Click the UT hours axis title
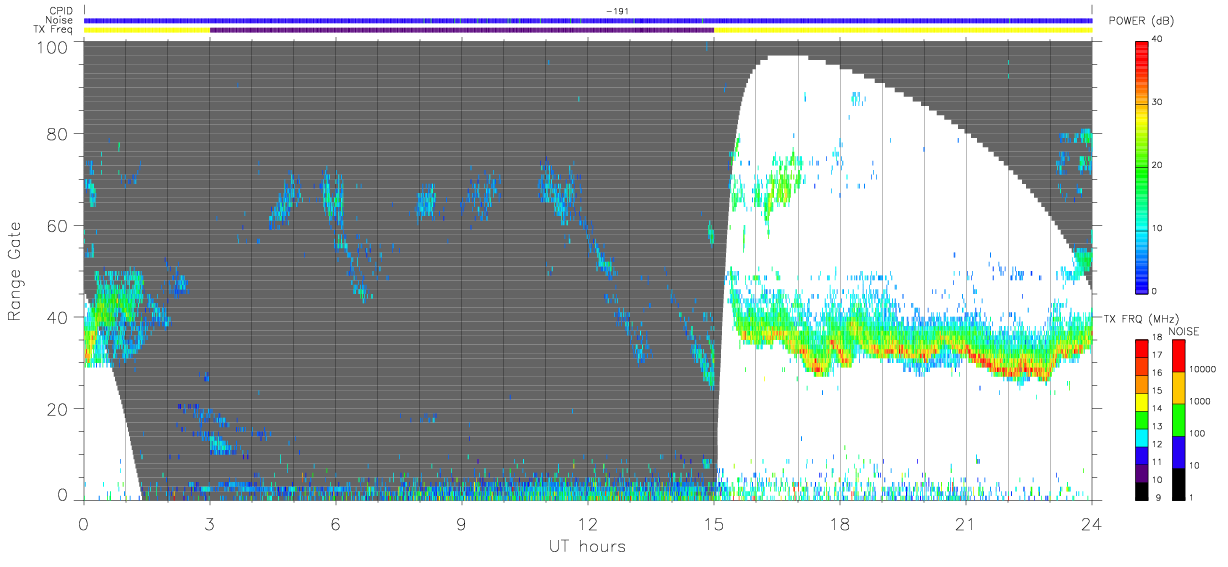 pos(587,546)
